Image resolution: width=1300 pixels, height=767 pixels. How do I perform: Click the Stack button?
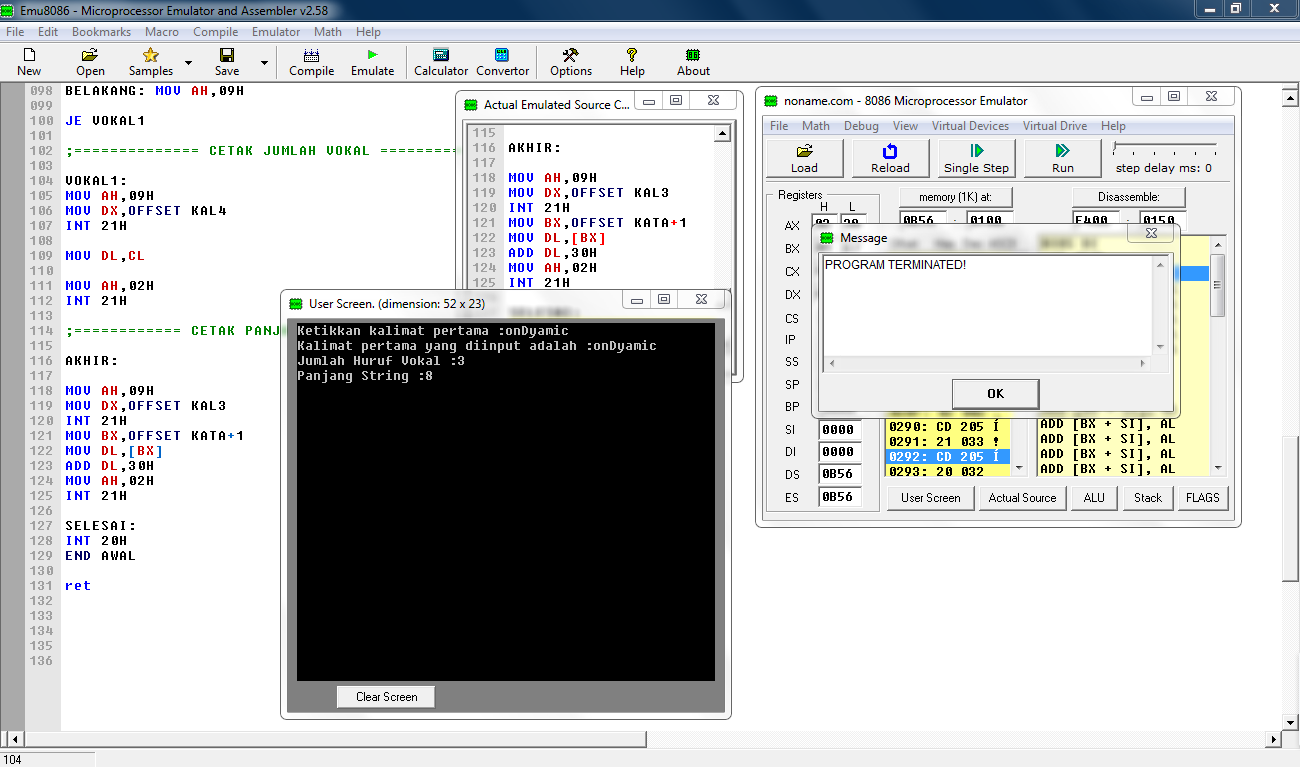[1148, 498]
